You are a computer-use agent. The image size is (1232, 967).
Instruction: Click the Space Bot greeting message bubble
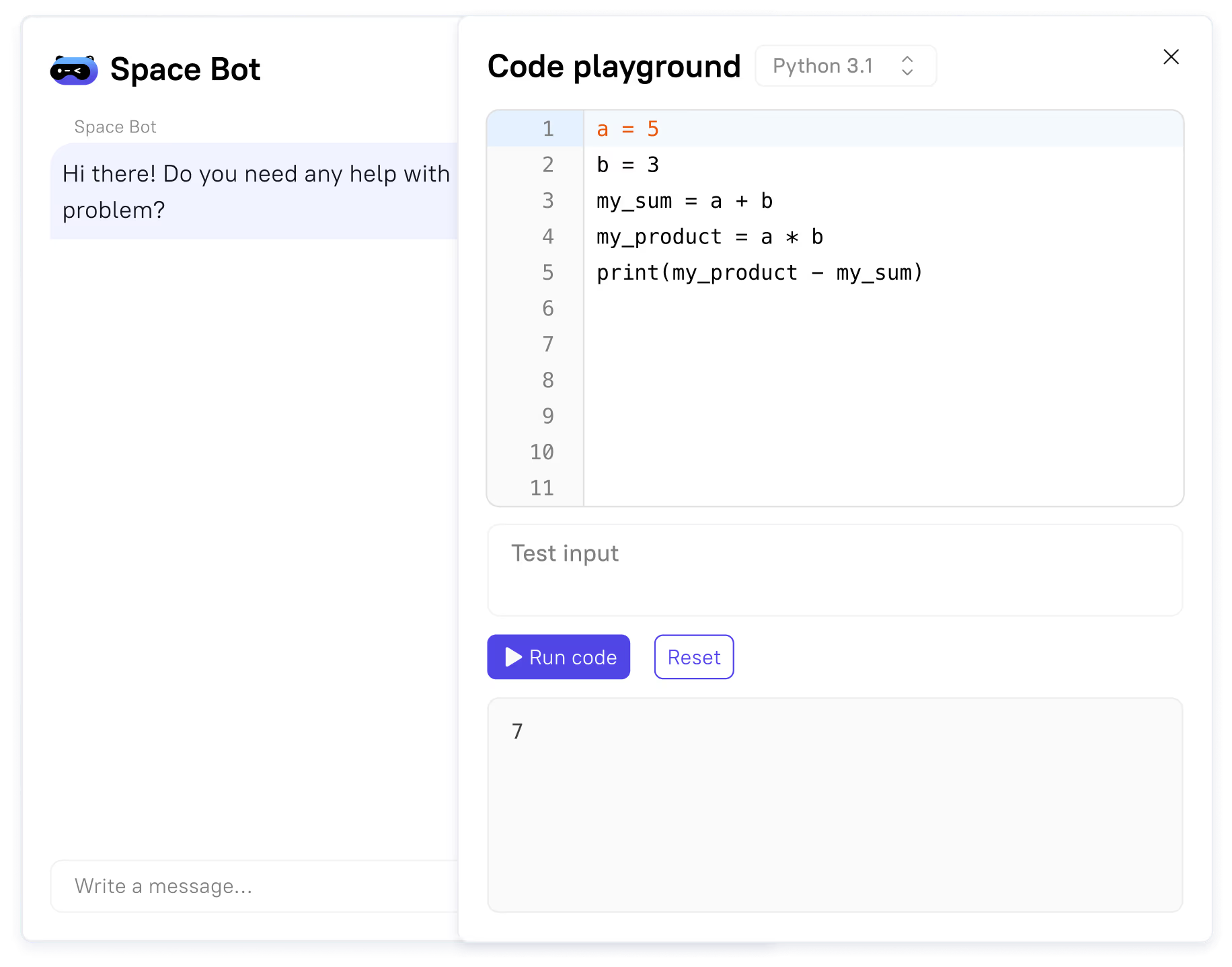pyautogui.click(x=256, y=192)
